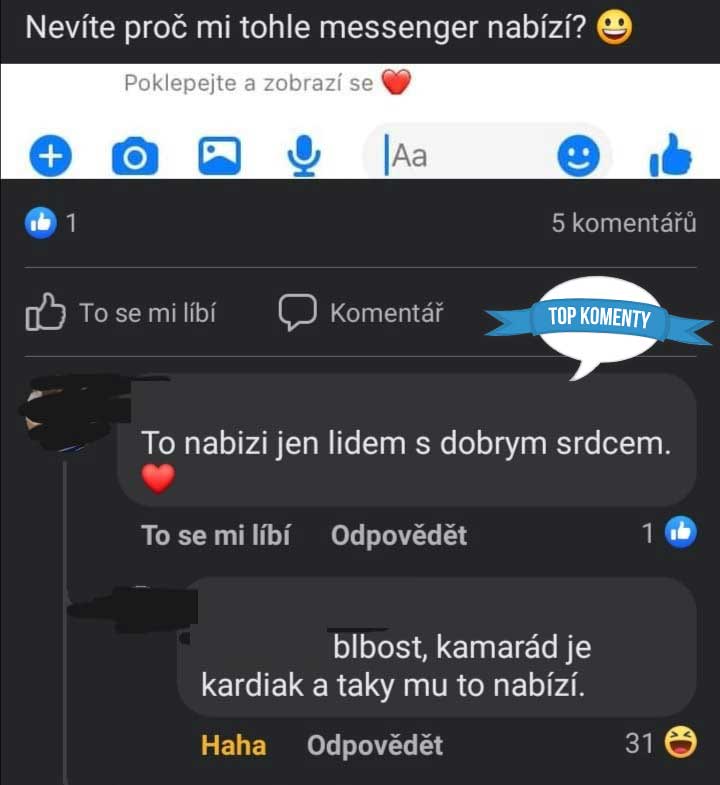Open the image gallery icon
This screenshot has width=720, height=785.
coord(219,156)
